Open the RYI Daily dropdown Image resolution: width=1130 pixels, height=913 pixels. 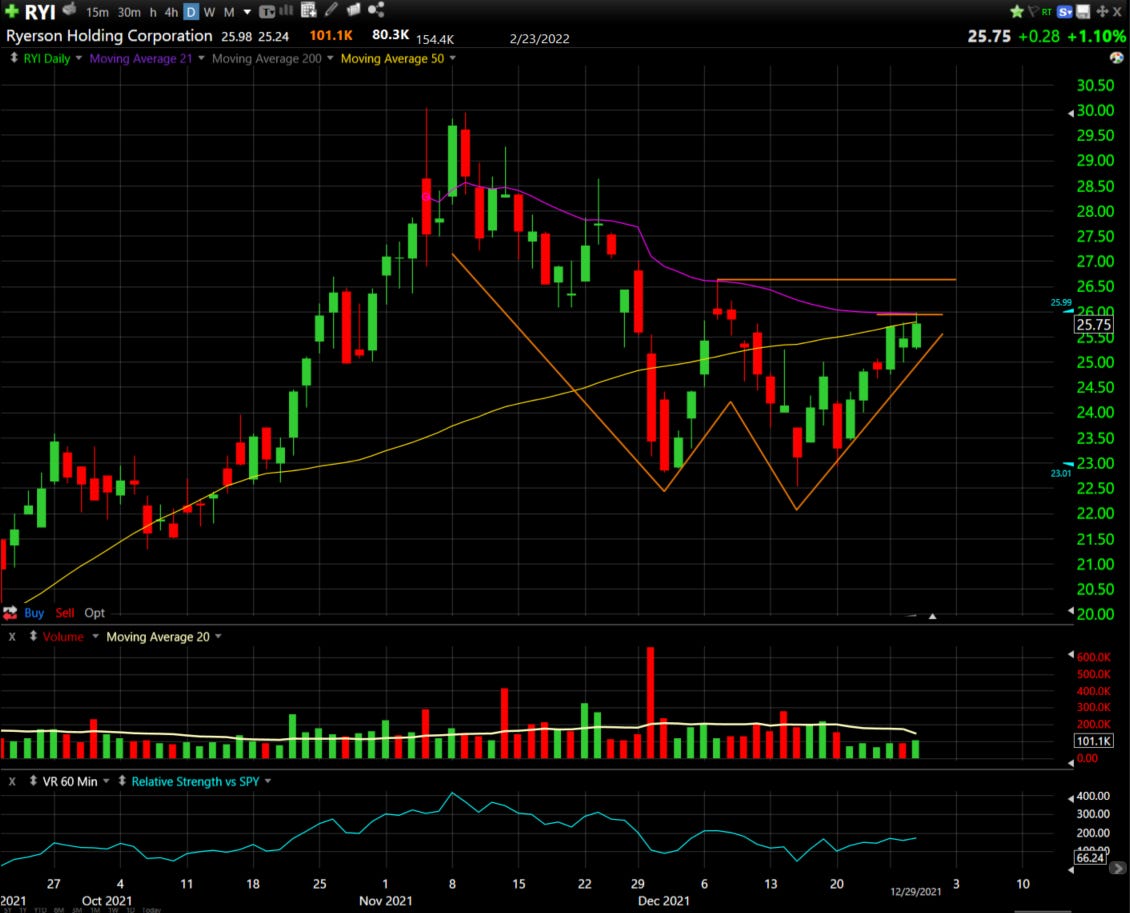pos(79,58)
